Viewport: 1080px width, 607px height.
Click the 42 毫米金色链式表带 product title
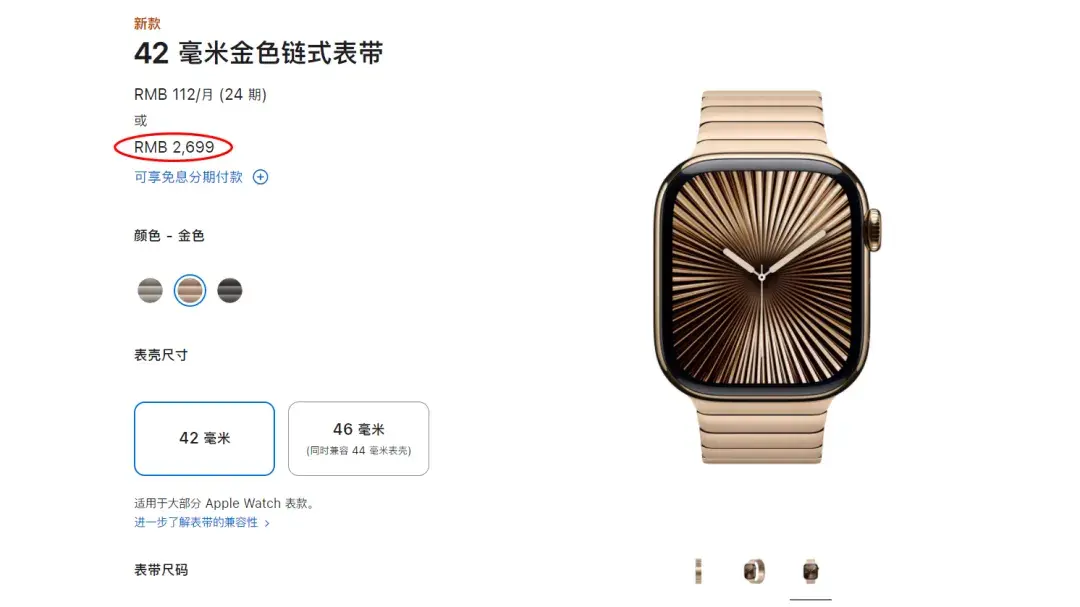[259, 53]
